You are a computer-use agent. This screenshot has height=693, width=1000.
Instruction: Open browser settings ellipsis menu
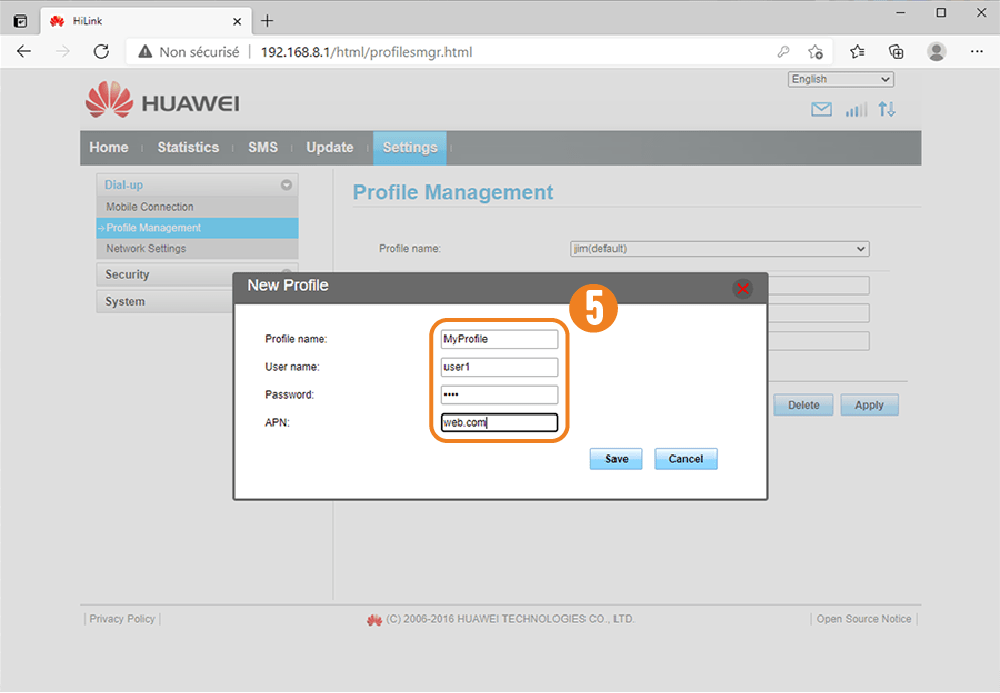point(976,52)
